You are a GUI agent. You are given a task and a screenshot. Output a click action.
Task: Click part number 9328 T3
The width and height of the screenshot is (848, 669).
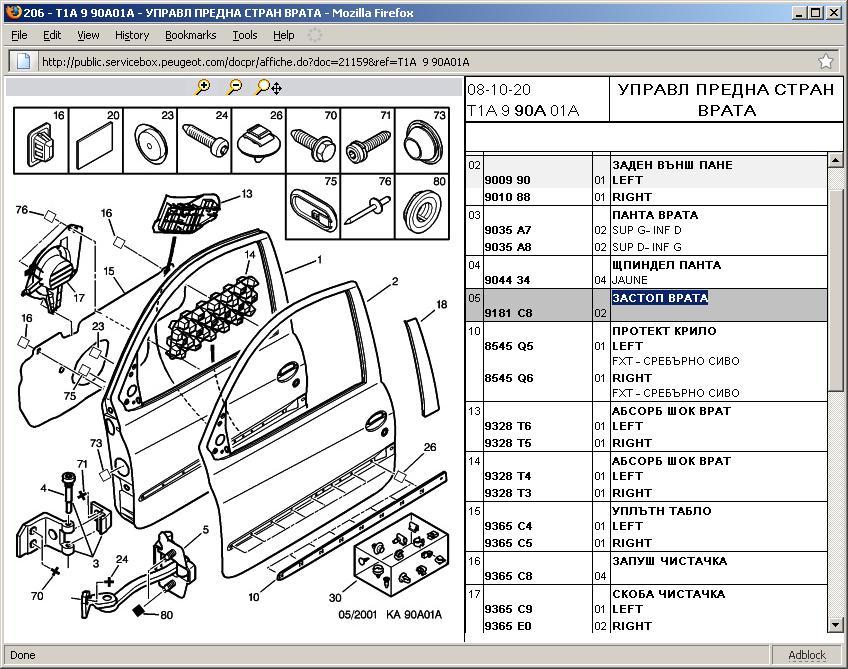pyautogui.click(x=508, y=493)
